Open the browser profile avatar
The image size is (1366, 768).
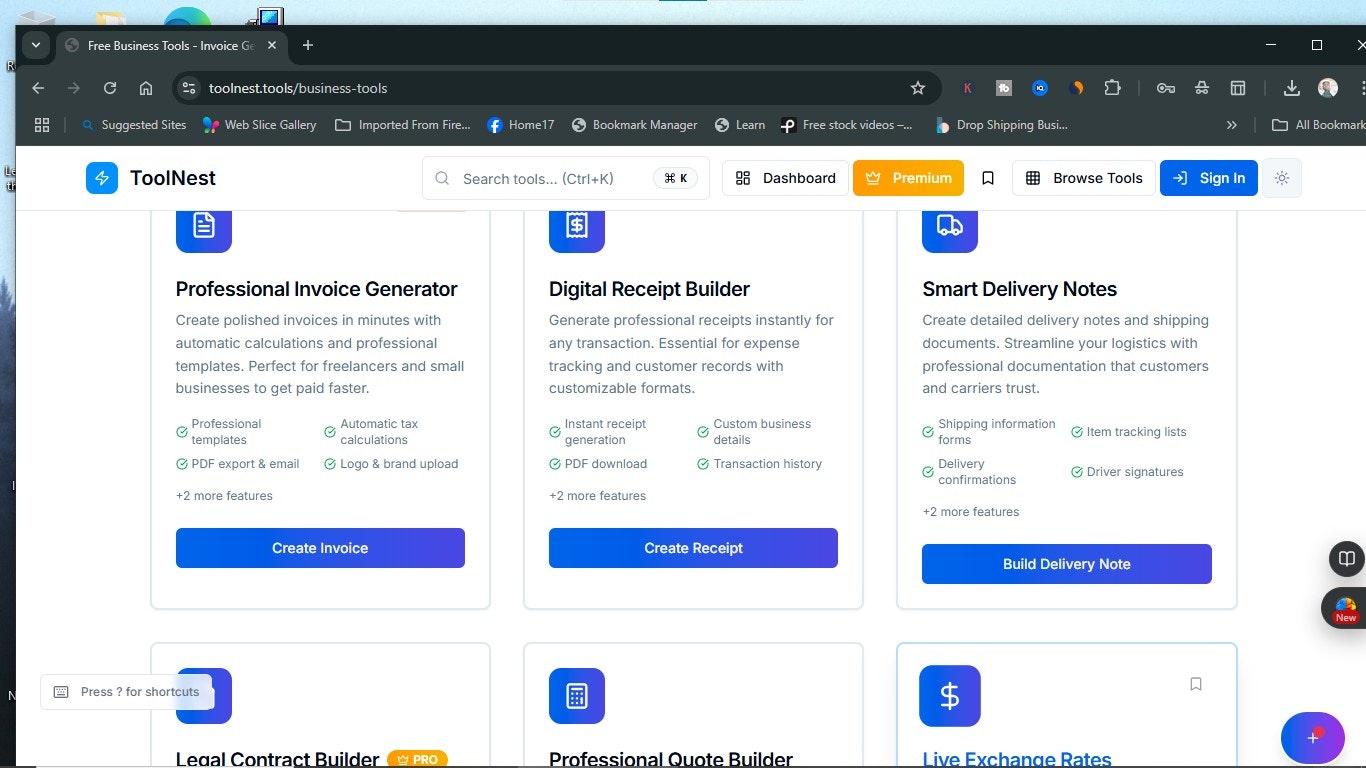(1328, 88)
